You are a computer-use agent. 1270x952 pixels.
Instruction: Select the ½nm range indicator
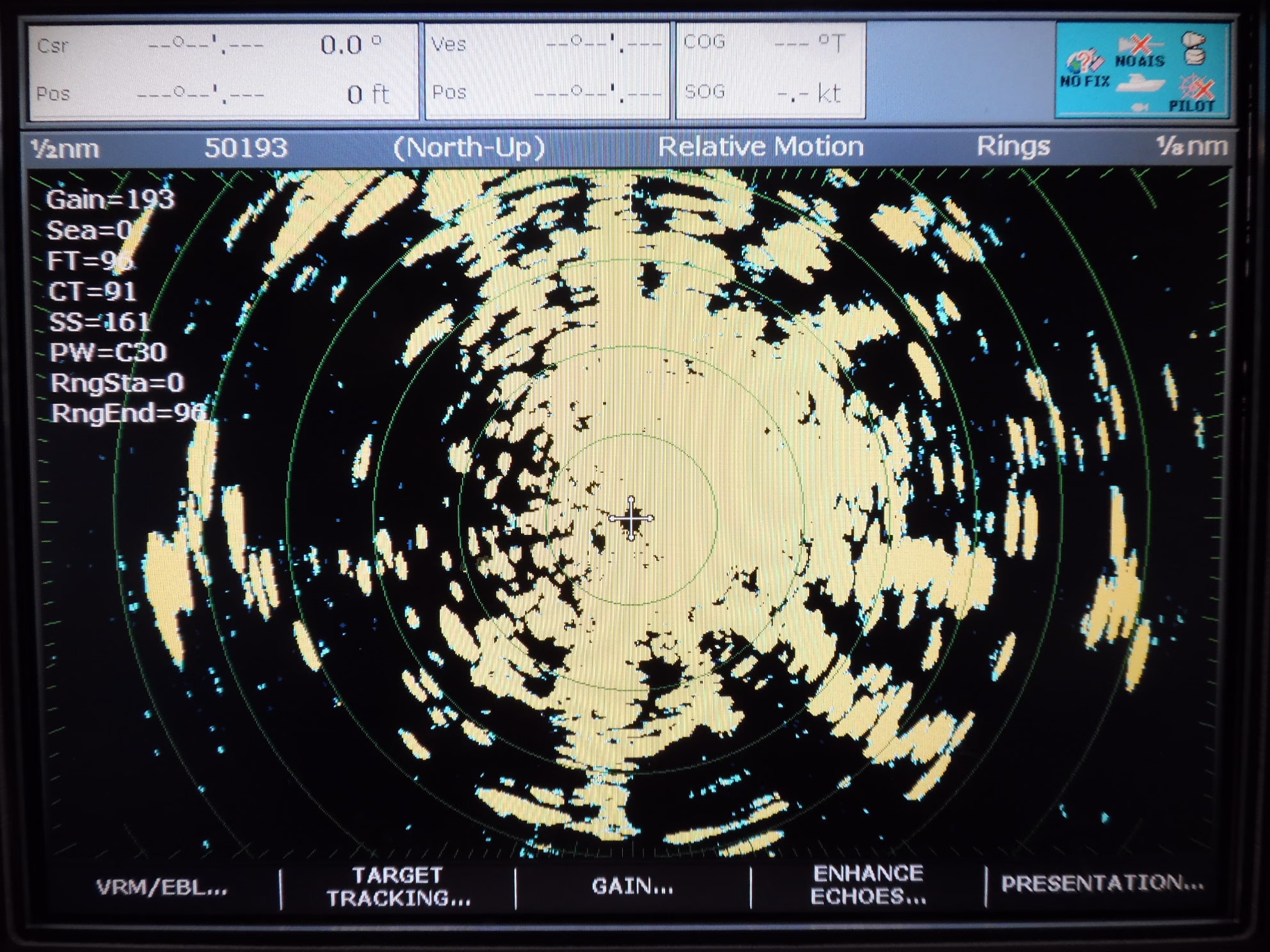click(x=65, y=149)
